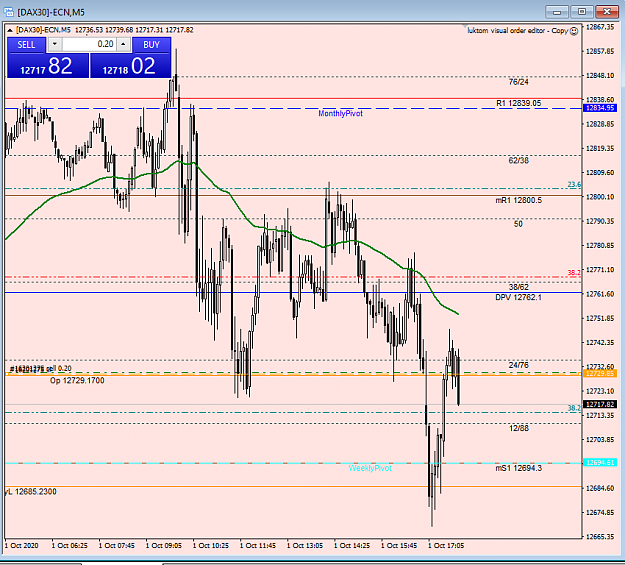Click the 0.20 lot volume input field
625x565 pixels.
pyautogui.click(x=89, y=44)
